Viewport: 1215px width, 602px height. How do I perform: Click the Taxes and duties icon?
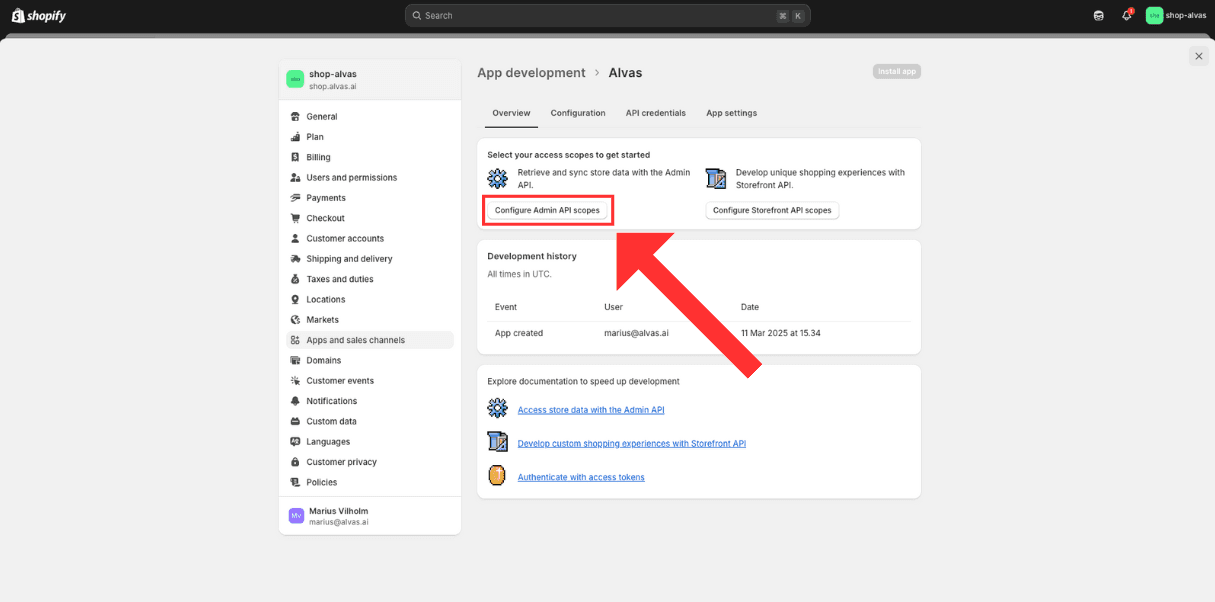pyautogui.click(x=295, y=279)
